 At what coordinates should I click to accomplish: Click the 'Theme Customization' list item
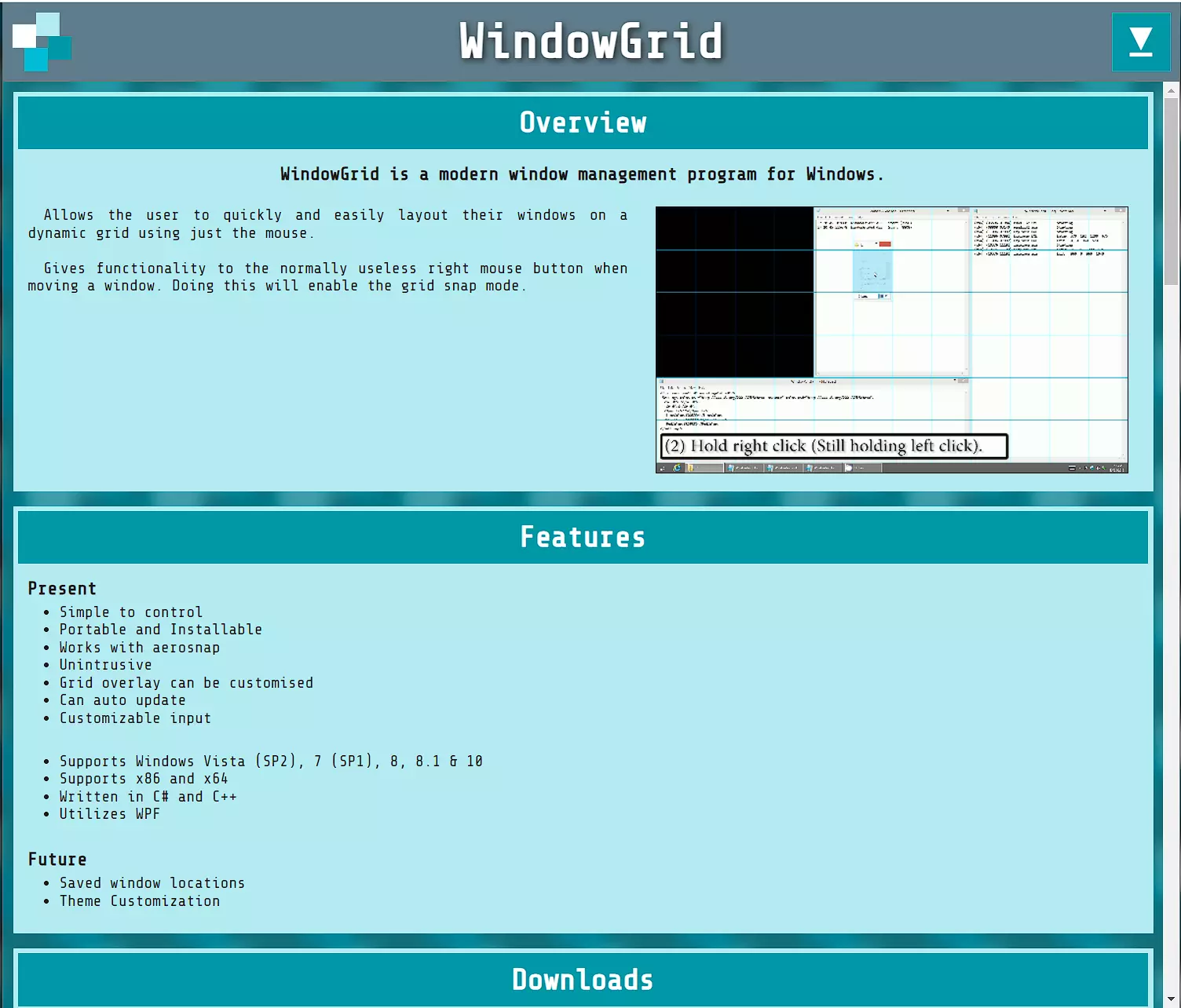(140, 901)
